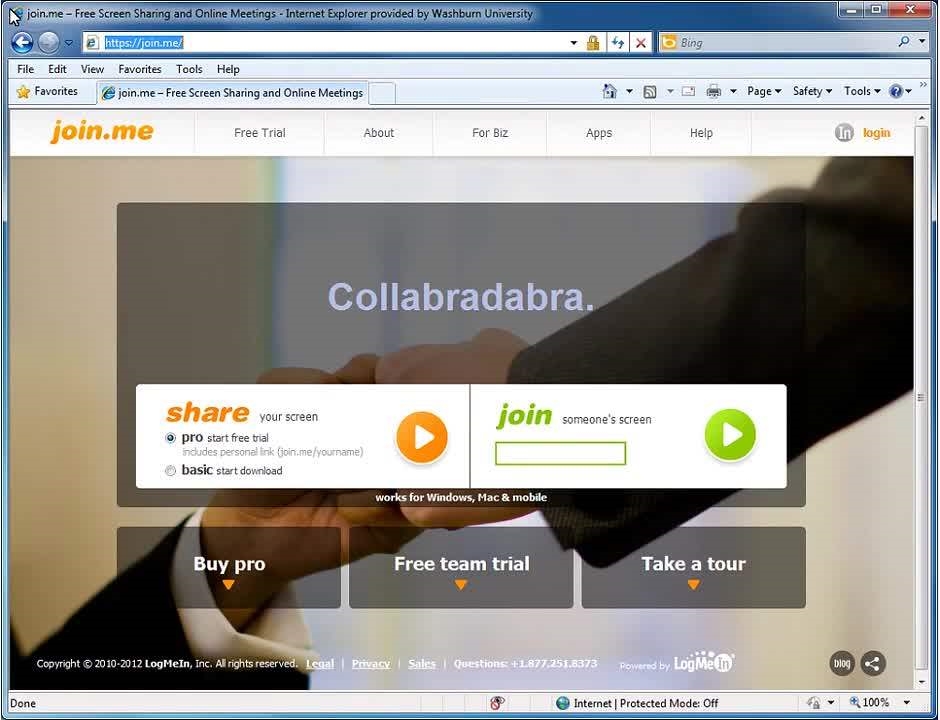This screenshot has width=940, height=720.
Task: Select the basic start download radio
Action: click(171, 471)
